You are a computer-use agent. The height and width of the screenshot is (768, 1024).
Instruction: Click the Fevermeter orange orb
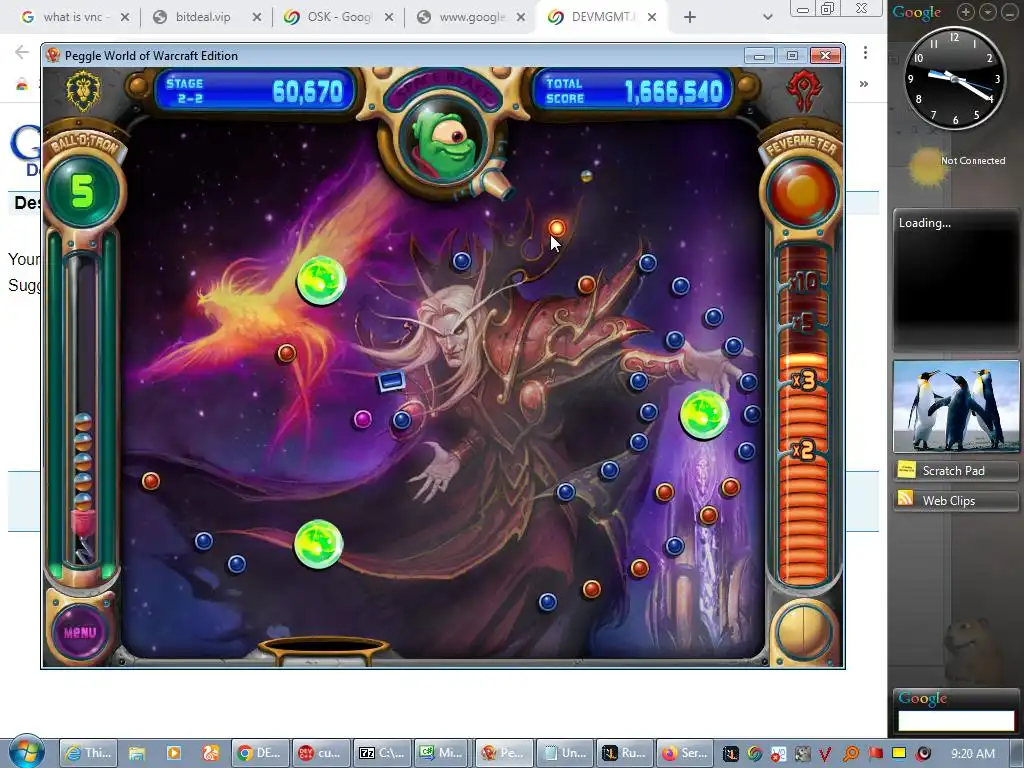pos(802,193)
